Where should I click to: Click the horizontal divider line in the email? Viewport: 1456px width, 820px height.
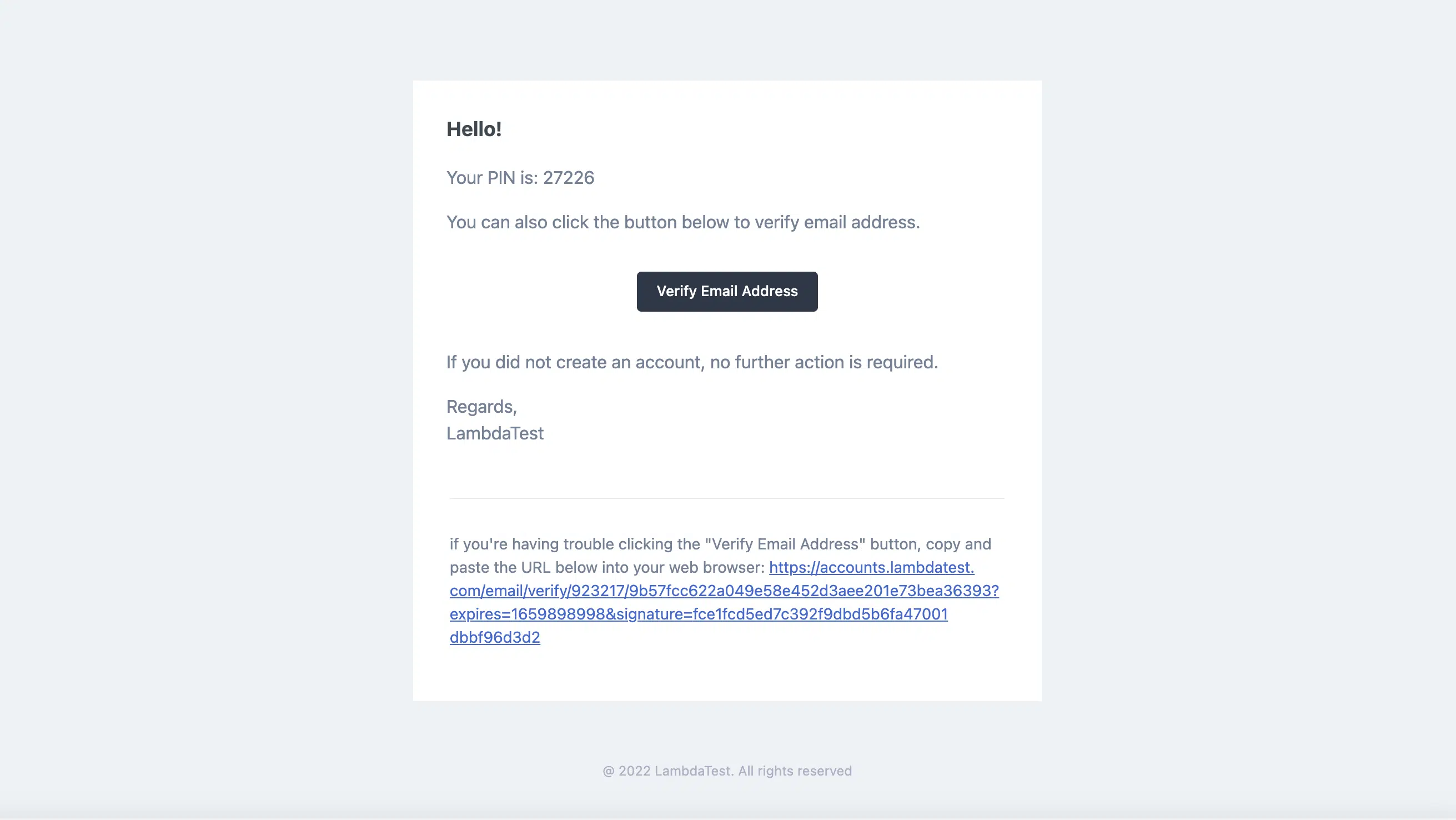(727, 498)
